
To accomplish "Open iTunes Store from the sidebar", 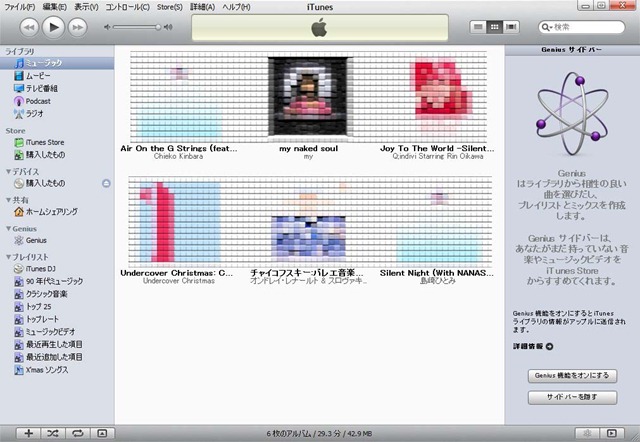I will [x=57, y=142].
